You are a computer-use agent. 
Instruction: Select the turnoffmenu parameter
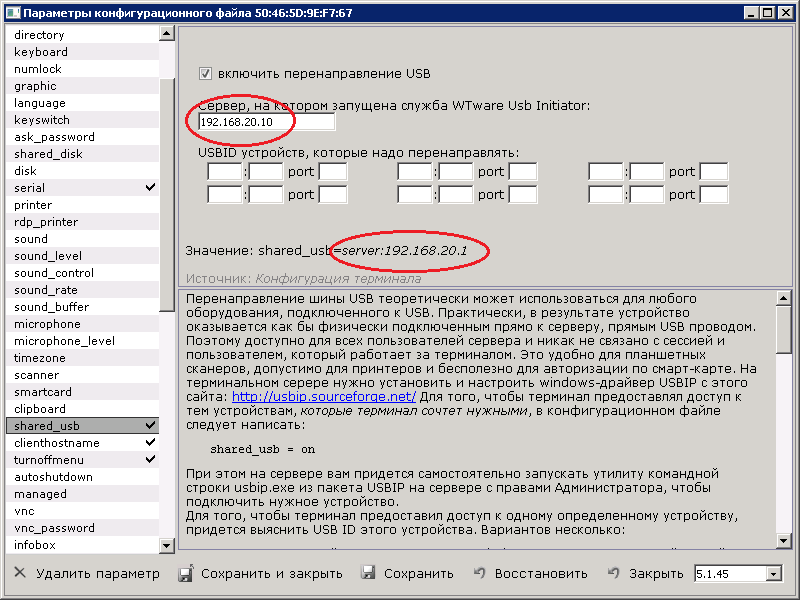pos(50,460)
